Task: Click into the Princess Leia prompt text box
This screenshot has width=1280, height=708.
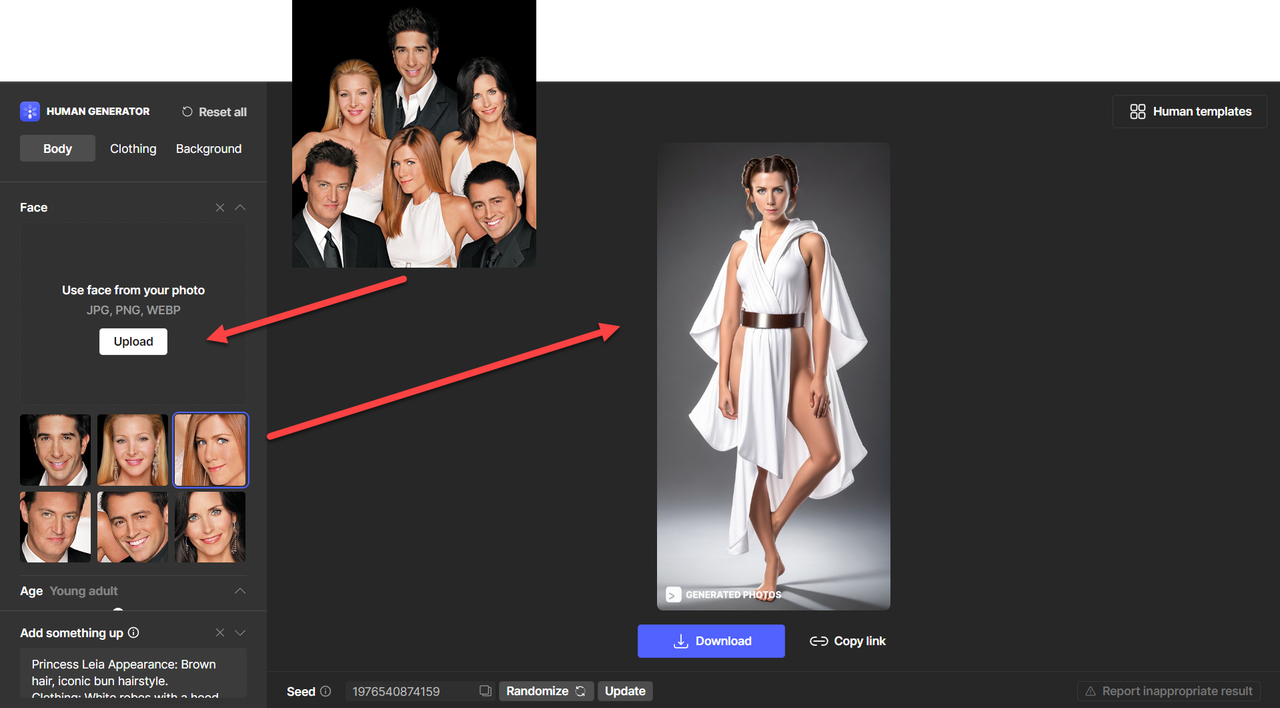Action: (133, 673)
